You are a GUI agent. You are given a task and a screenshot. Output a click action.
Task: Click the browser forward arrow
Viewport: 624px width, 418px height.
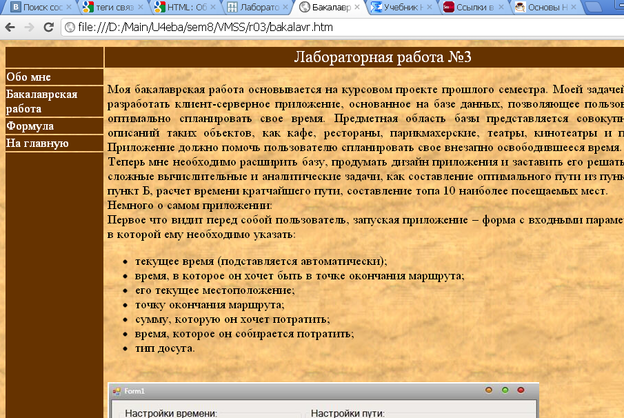pyautogui.click(x=29, y=27)
